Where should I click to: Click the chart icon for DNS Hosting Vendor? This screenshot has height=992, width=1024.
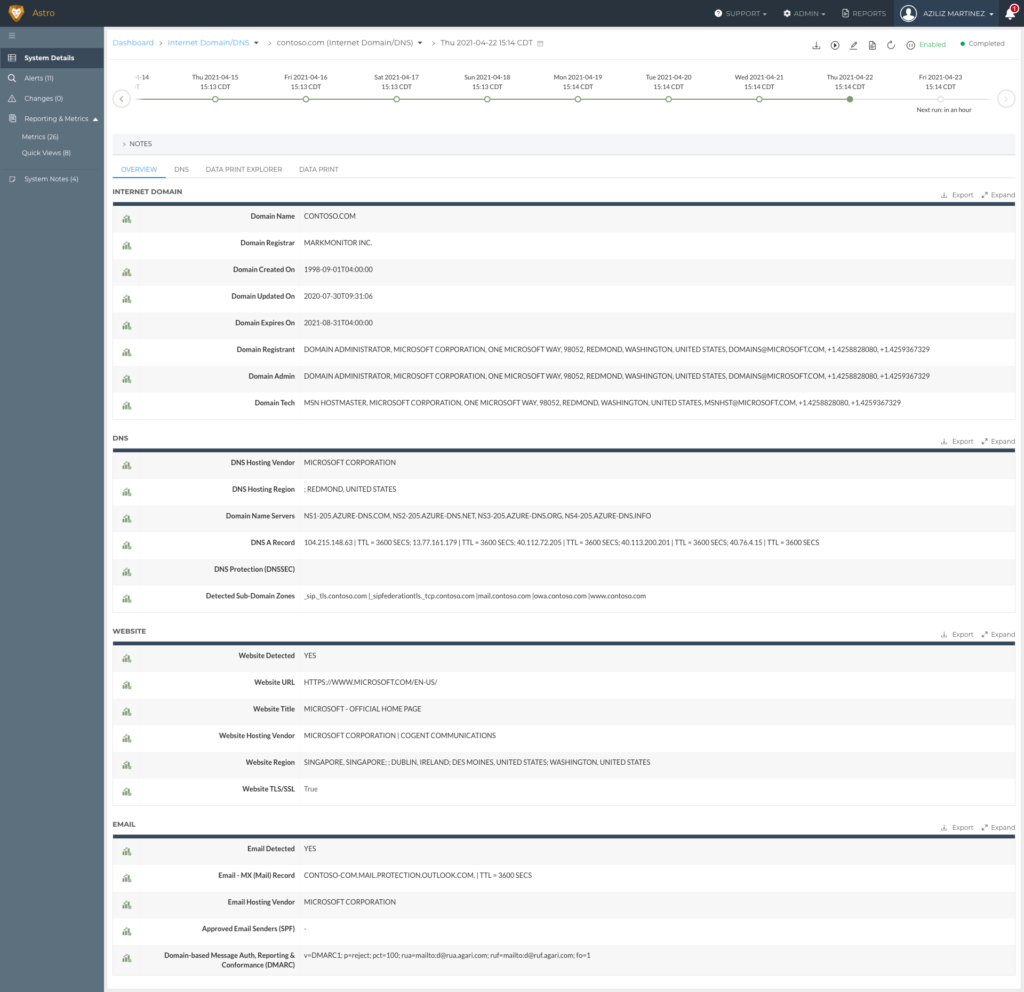tap(127, 466)
